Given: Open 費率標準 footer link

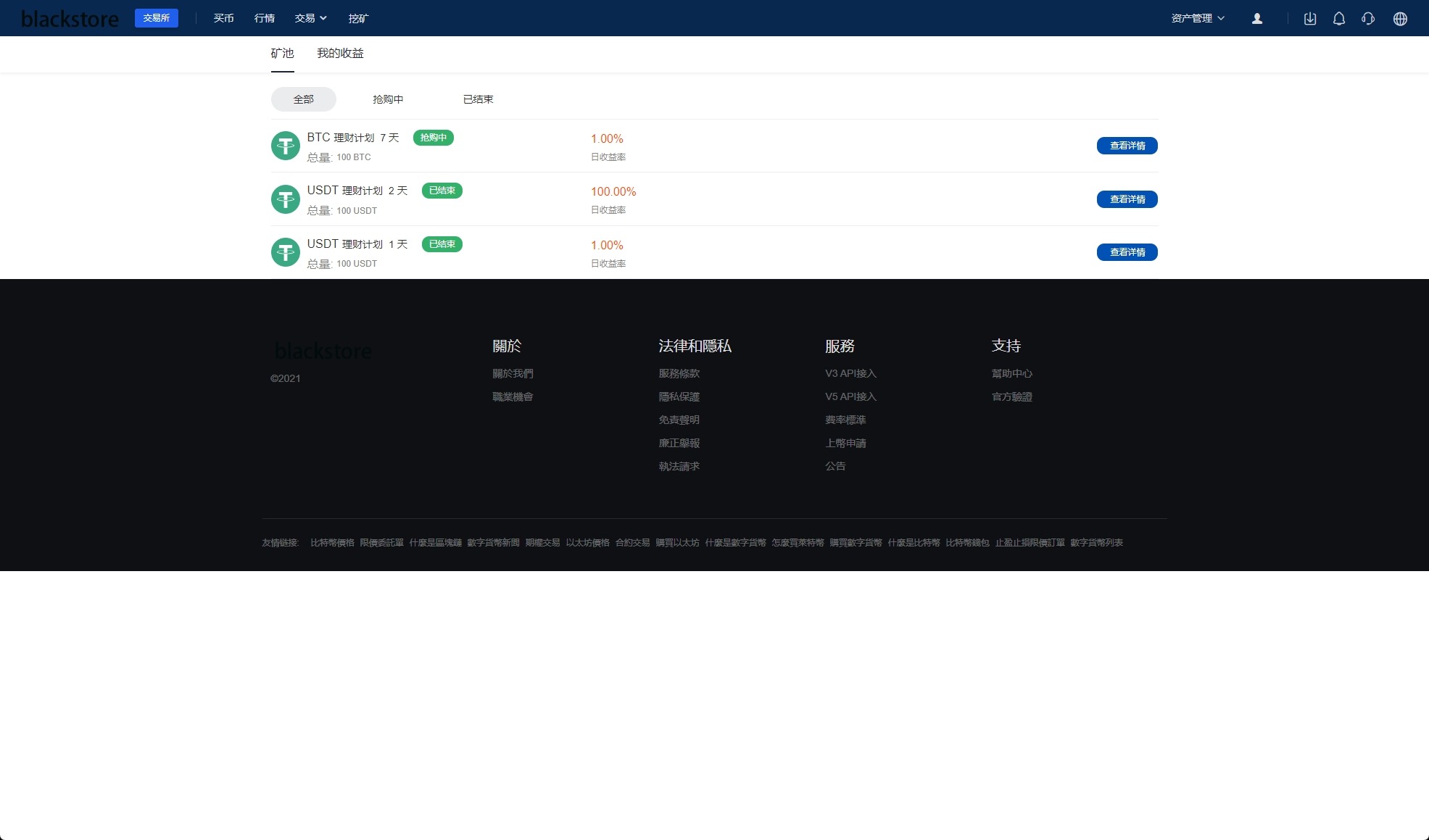Looking at the screenshot, I should click(x=846, y=420).
